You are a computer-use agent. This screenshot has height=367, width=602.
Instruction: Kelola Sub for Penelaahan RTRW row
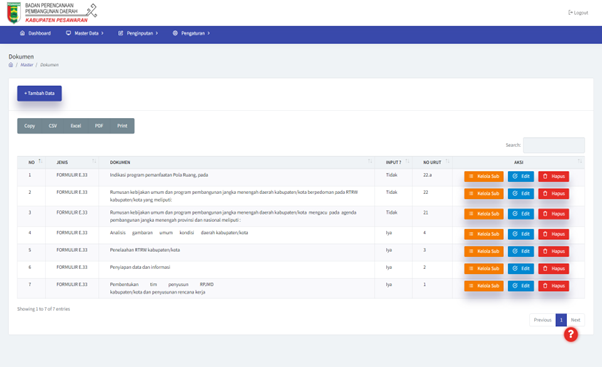[x=484, y=251]
